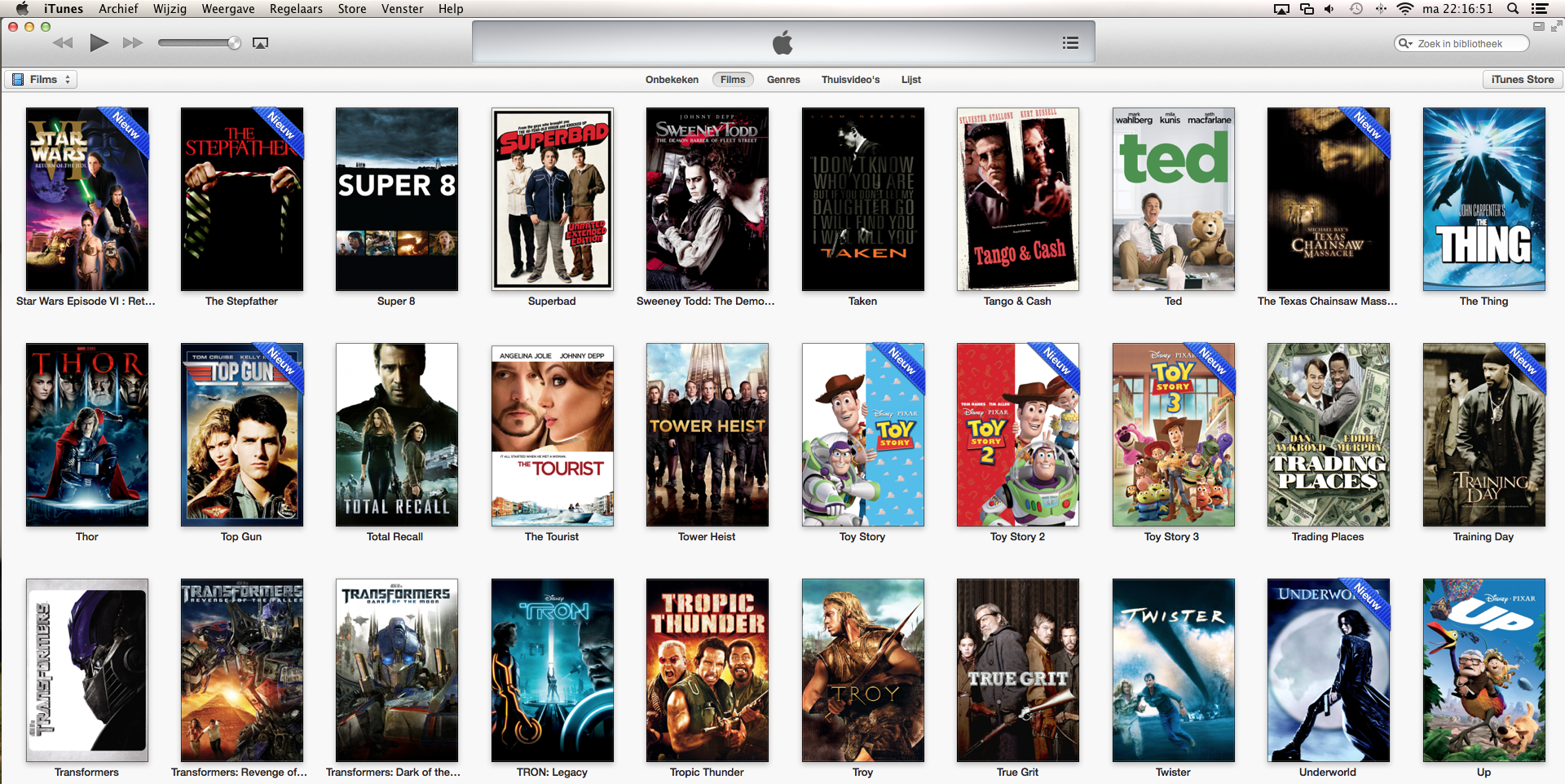Screen dimensions: 1565x784
Task: Open the Regelaars menu
Action: coord(296,9)
